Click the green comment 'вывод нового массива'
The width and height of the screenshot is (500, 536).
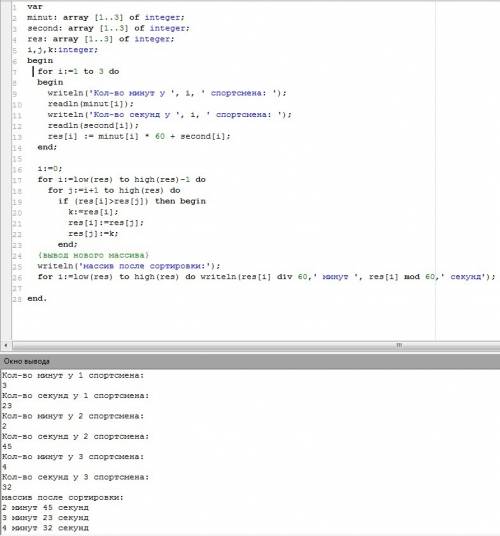pyautogui.click(x=93, y=255)
